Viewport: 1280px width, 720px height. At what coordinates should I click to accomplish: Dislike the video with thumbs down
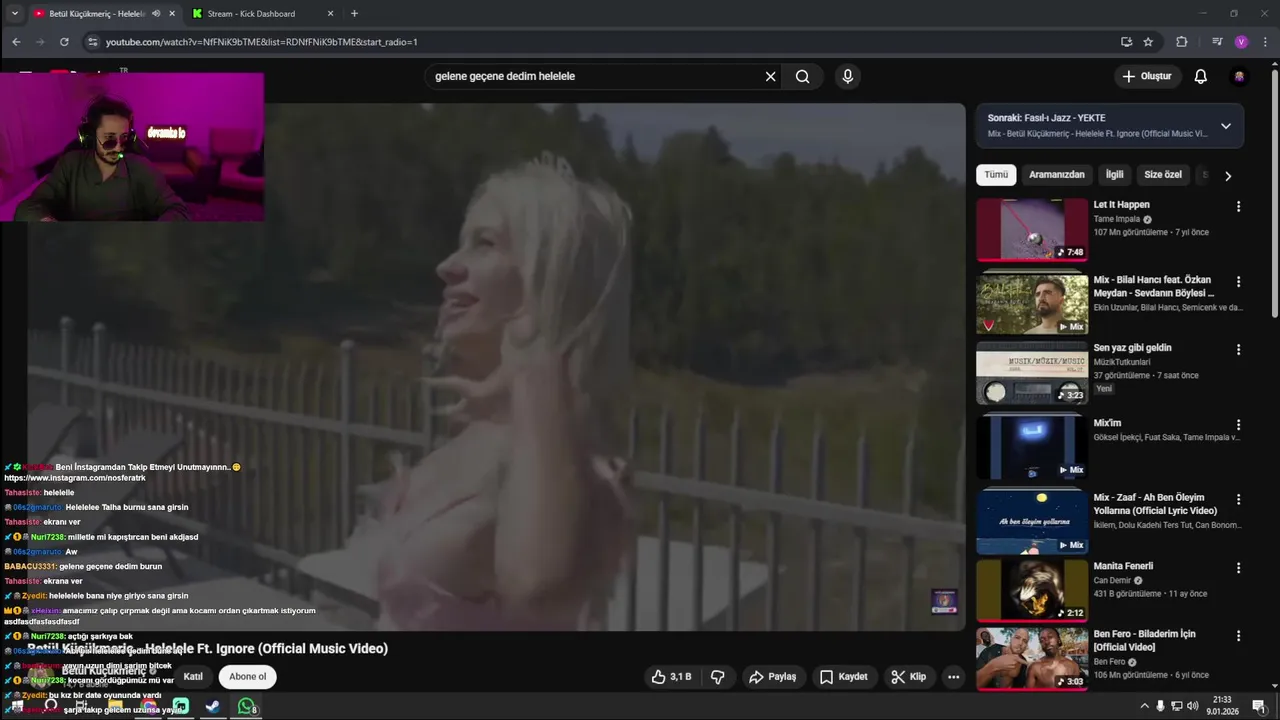coord(717,677)
